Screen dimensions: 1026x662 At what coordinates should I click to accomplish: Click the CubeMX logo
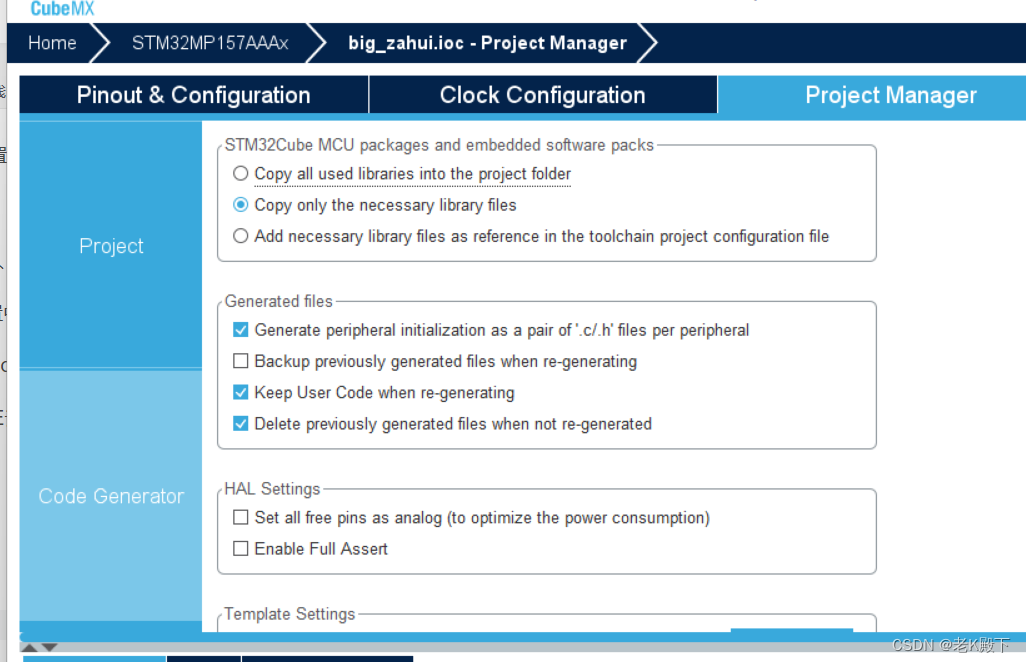(62, 9)
